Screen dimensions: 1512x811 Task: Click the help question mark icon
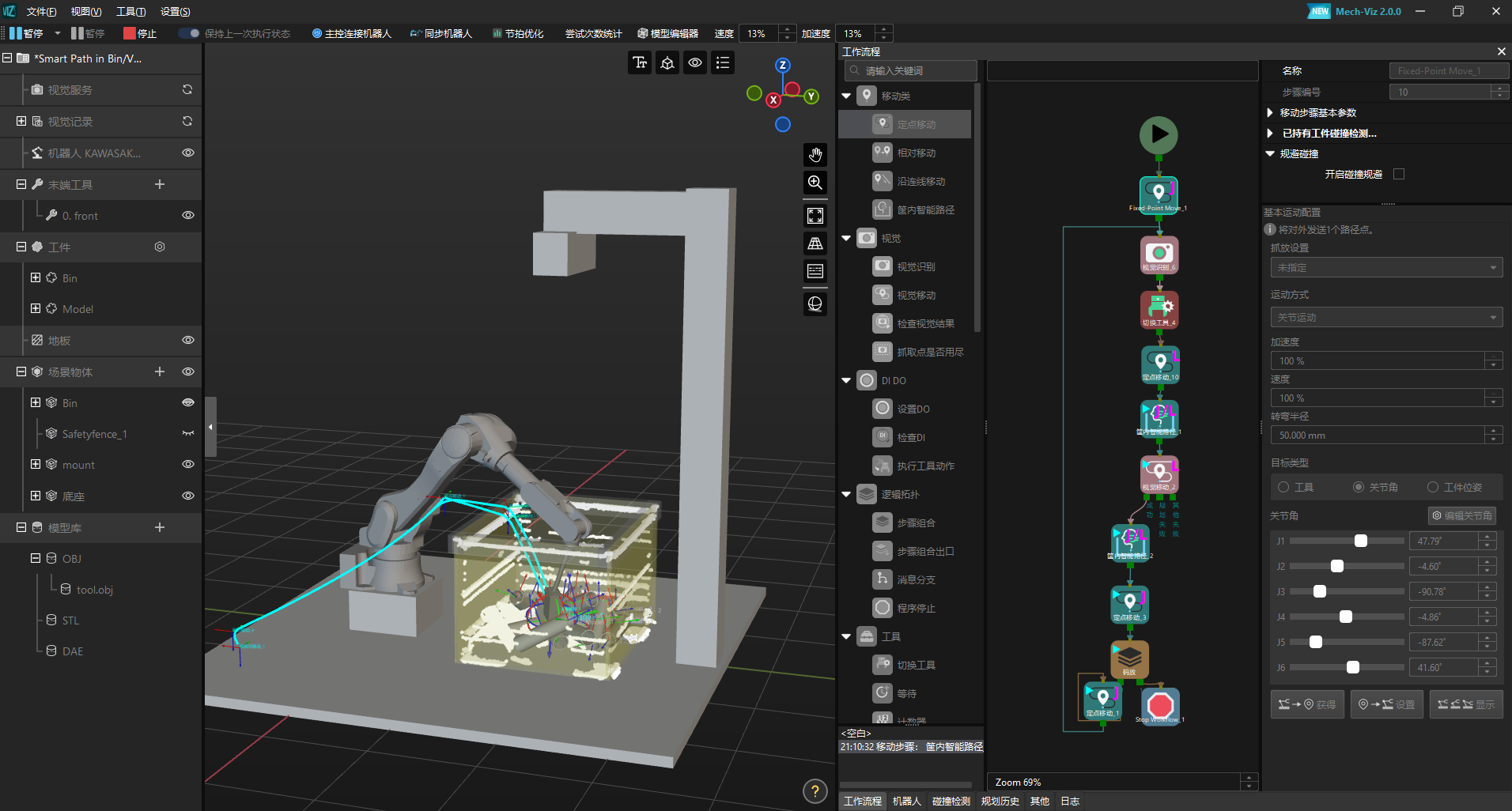pyautogui.click(x=815, y=790)
